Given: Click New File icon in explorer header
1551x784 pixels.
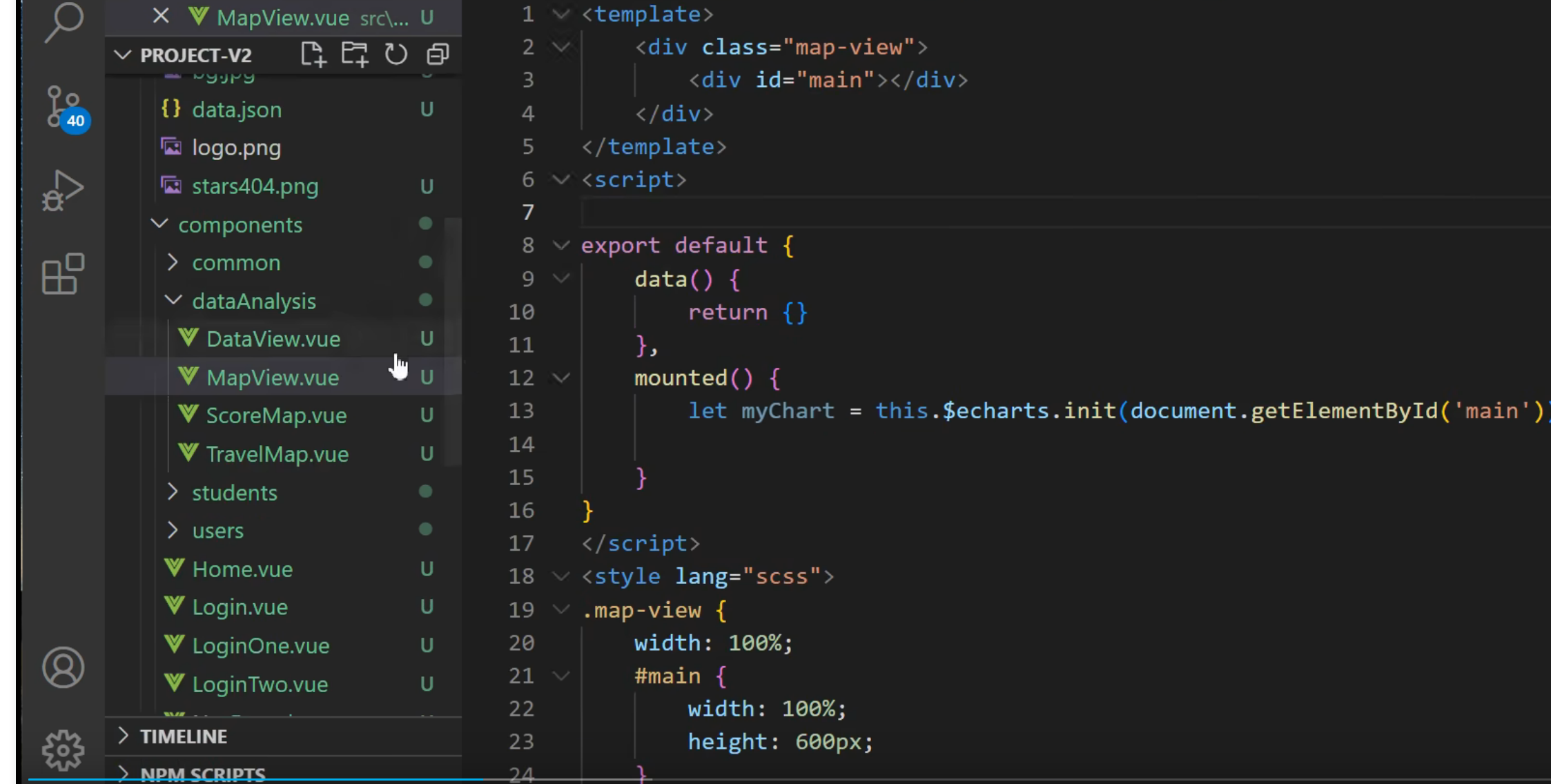Looking at the screenshot, I should click(x=313, y=55).
